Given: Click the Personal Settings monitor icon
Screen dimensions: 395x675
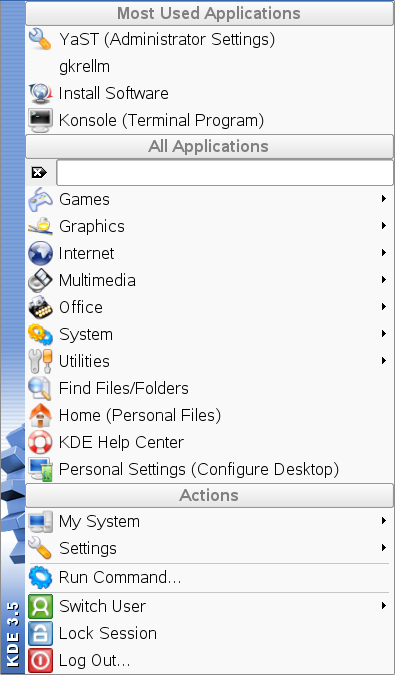Looking at the screenshot, I should coord(40,469).
